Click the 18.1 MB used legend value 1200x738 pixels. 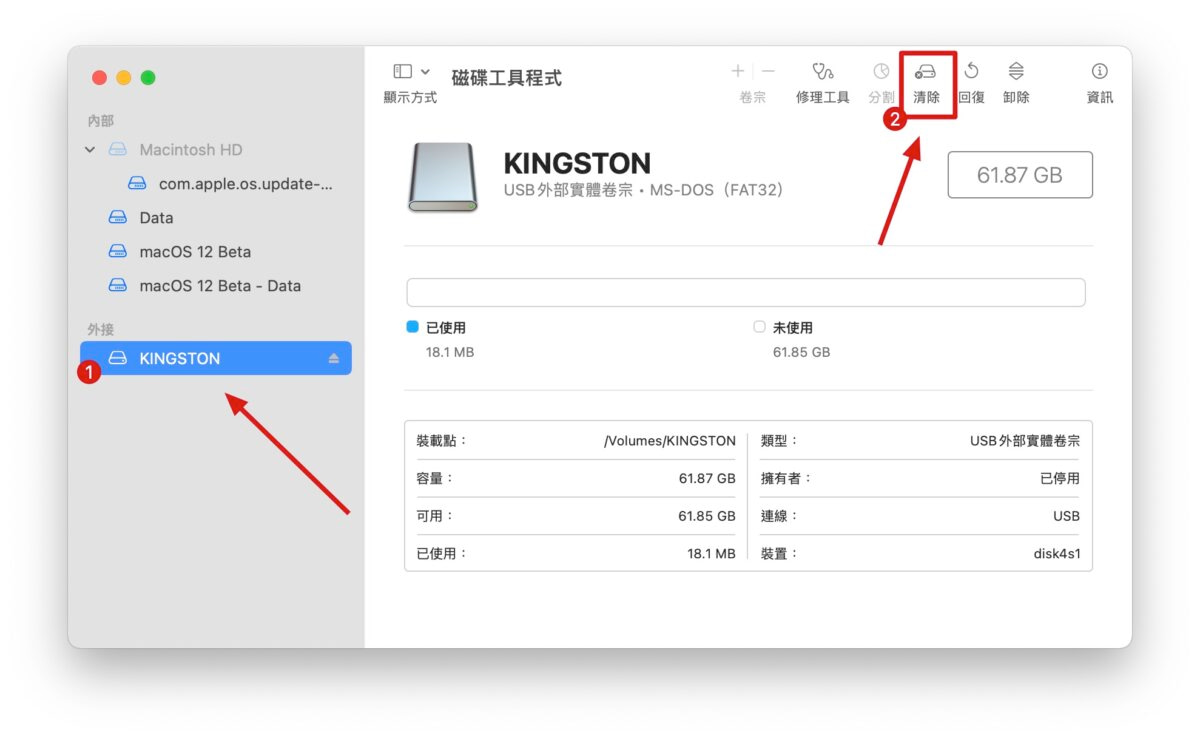(450, 352)
